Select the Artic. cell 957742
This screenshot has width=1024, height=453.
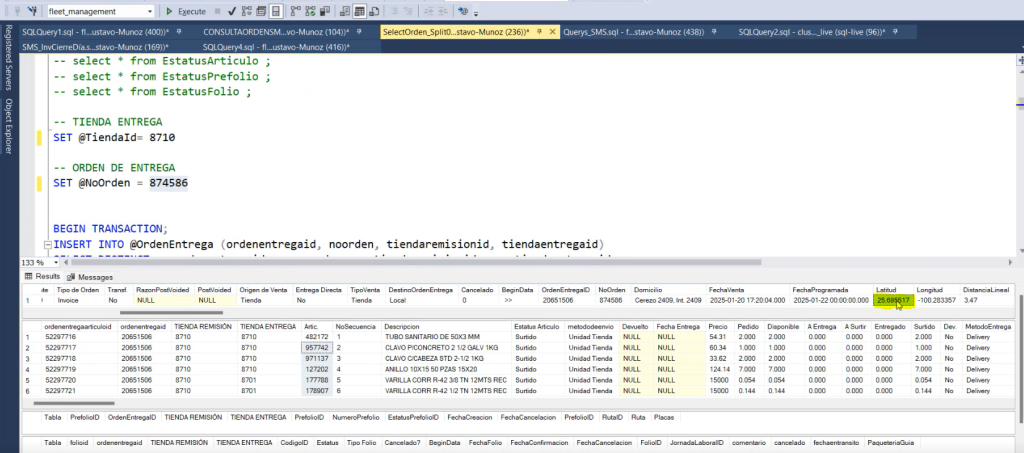(317, 347)
